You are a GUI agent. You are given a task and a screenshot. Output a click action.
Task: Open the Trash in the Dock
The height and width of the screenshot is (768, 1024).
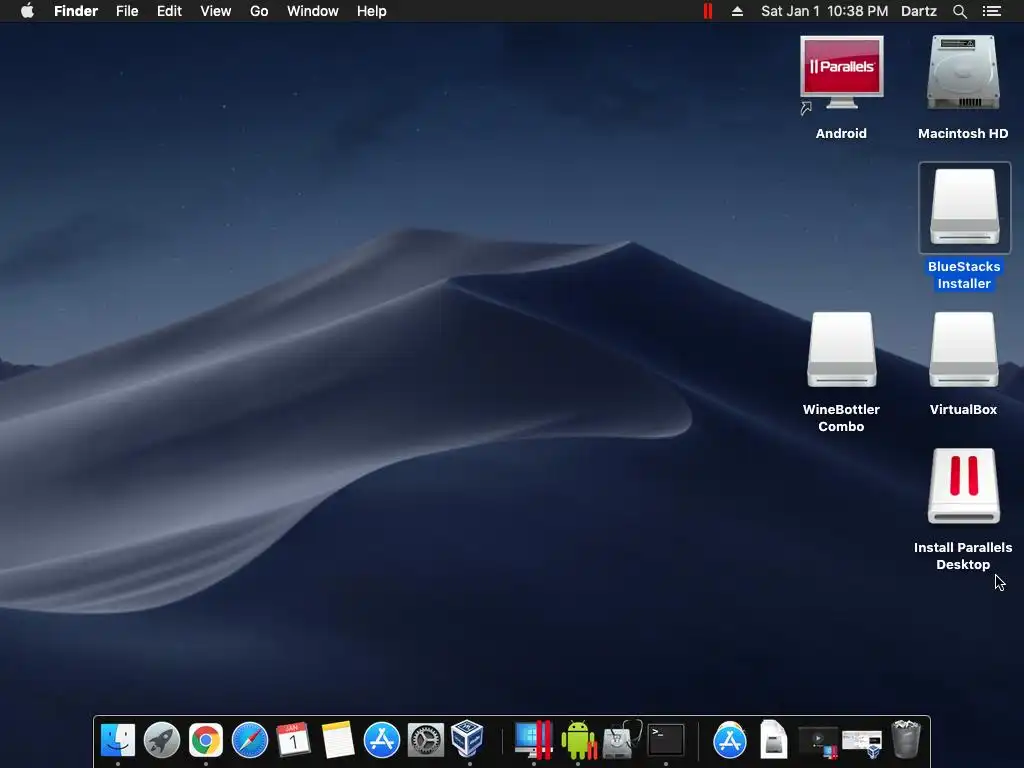point(906,740)
